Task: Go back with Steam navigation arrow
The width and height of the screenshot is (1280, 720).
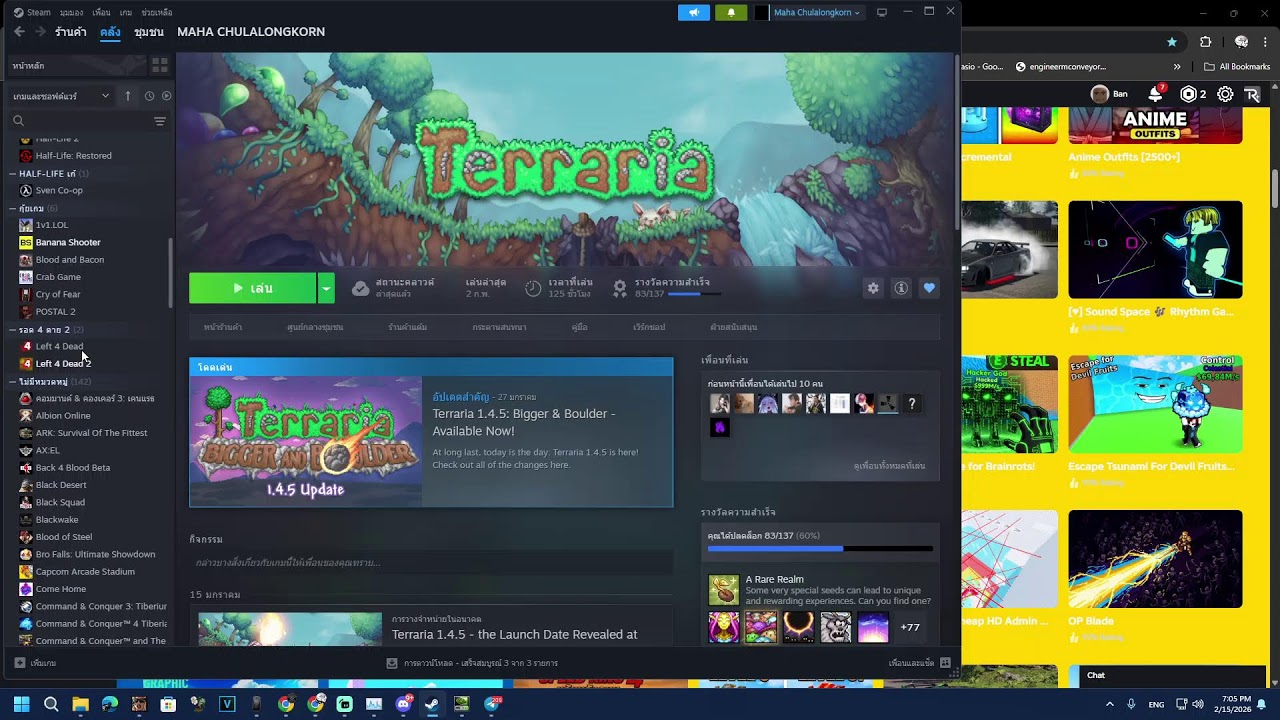Action: [x=19, y=32]
